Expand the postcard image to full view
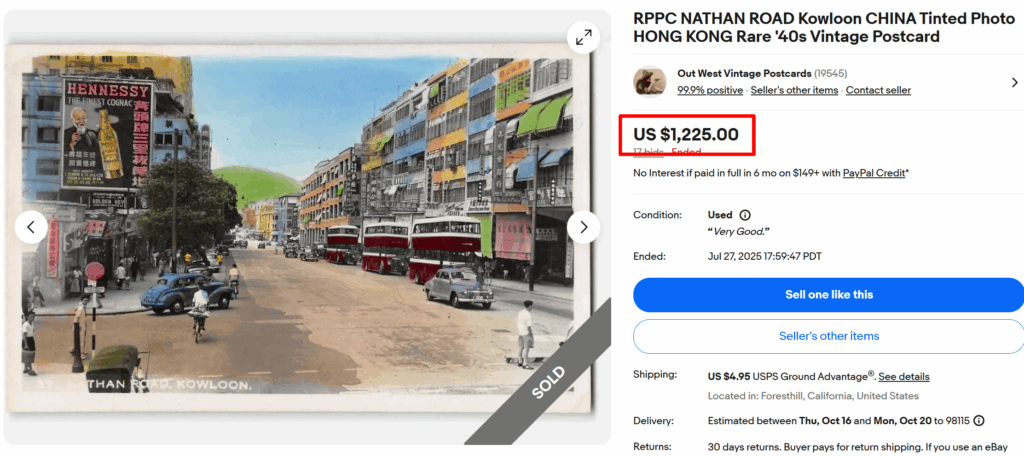Viewport: 1024px width, 456px height. (583, 38)
